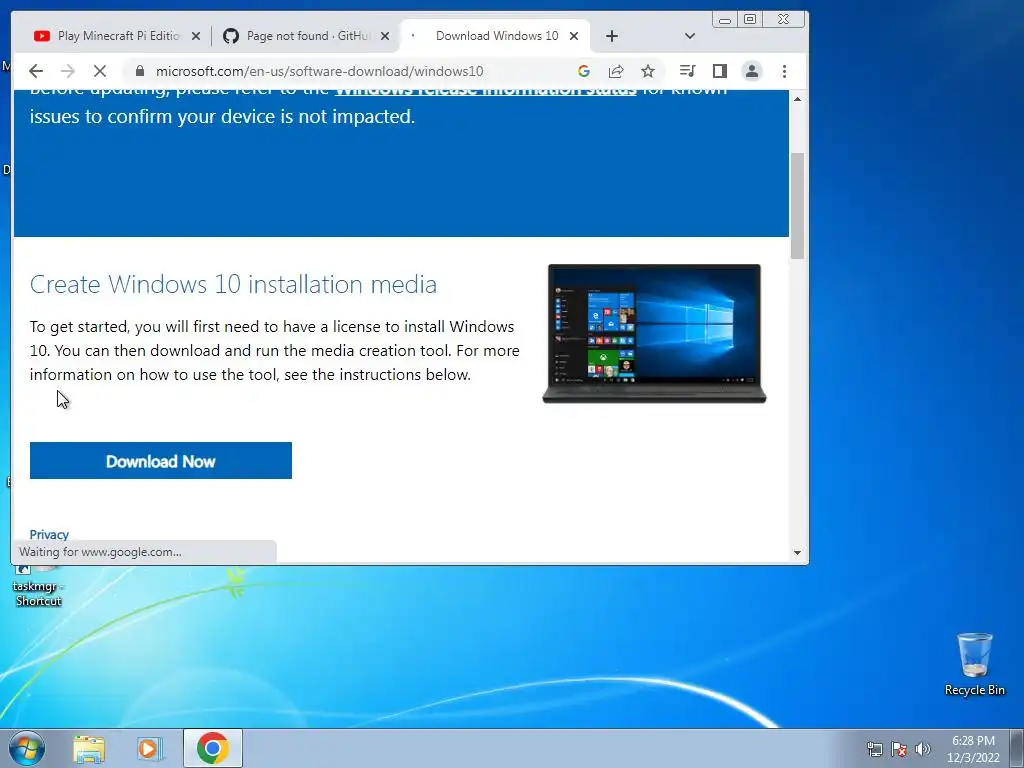Screen dimensions: 1024x768
Task: Click the scroll down arrow
Action: pyautogui.click(x=797, y=552)
